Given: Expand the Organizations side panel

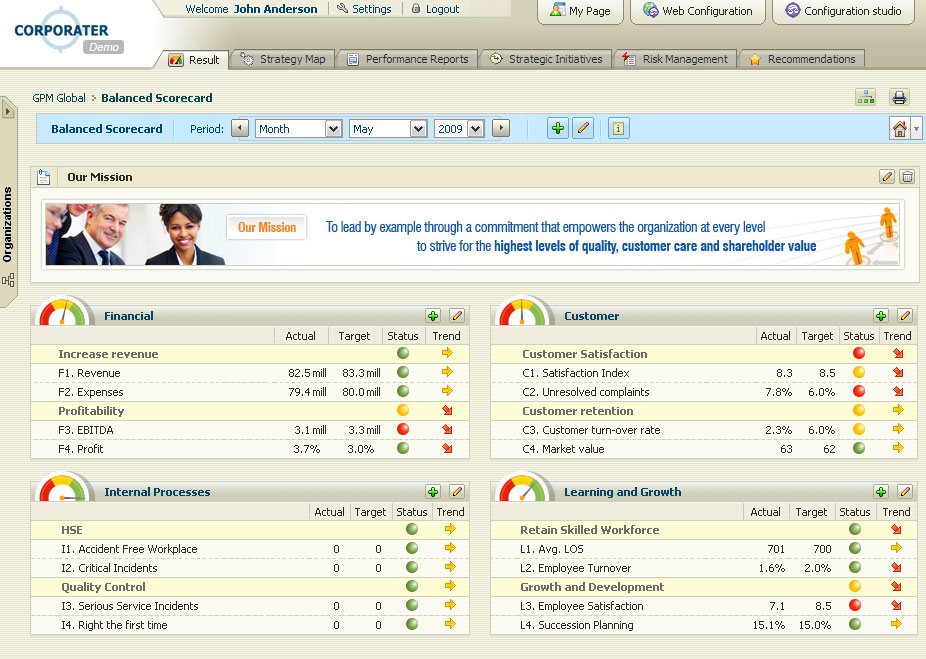Looking at the screenshot, I should 8,110.
